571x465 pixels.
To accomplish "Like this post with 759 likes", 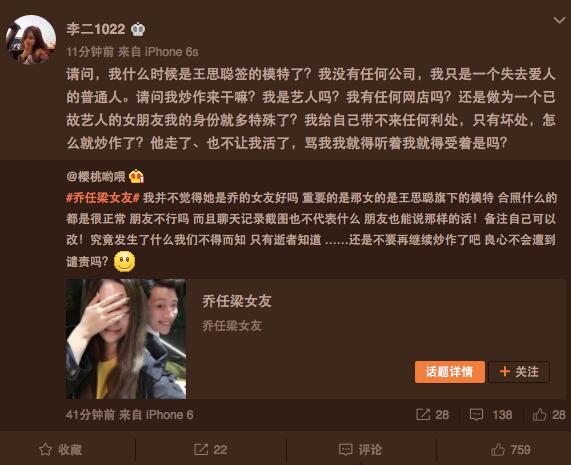I will pos(511,449).
